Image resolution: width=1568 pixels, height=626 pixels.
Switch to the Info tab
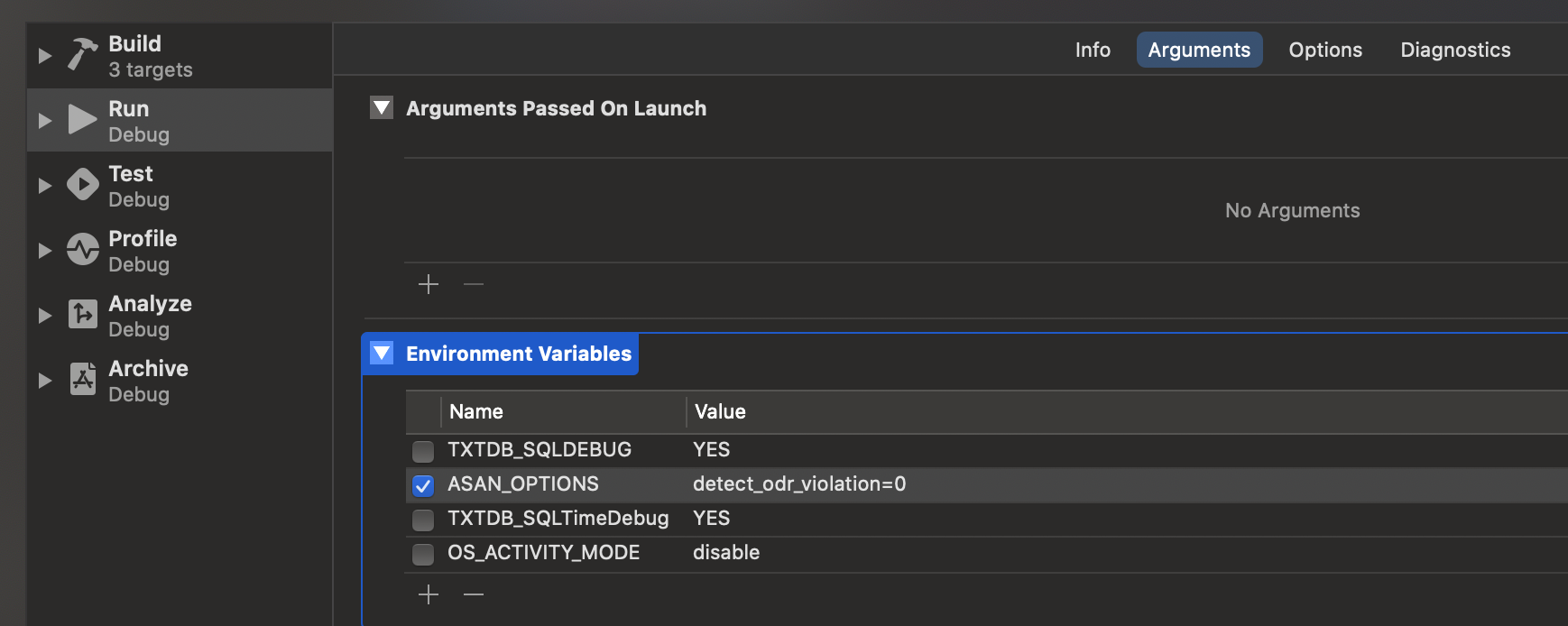[x=1092, y=51]
